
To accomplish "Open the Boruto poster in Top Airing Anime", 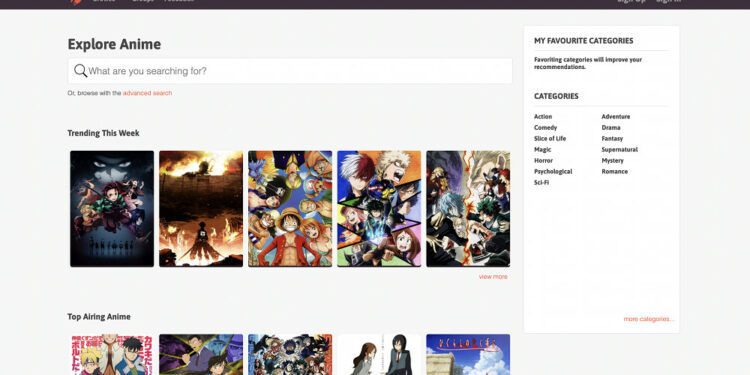I will (x=112, y=354).
